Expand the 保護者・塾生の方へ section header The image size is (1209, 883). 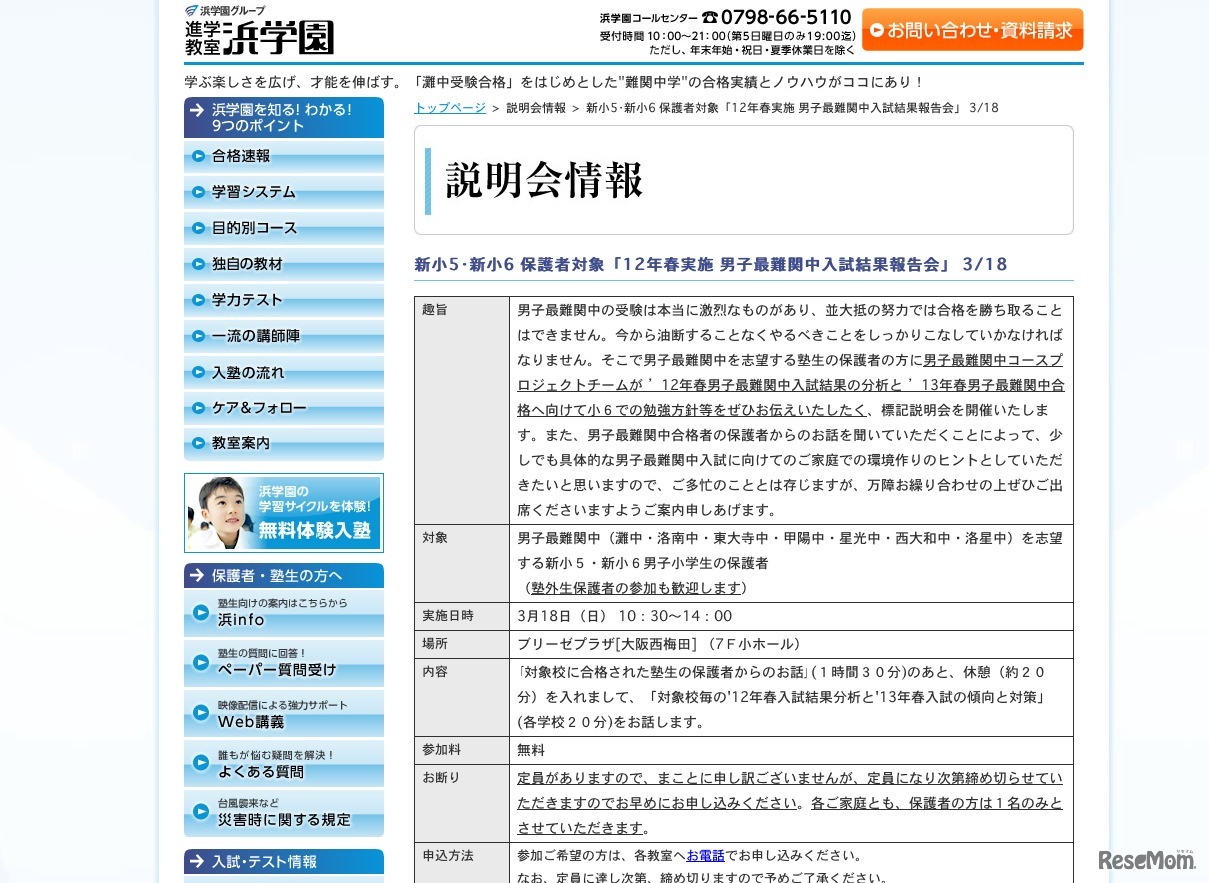(x=284, y=575)
